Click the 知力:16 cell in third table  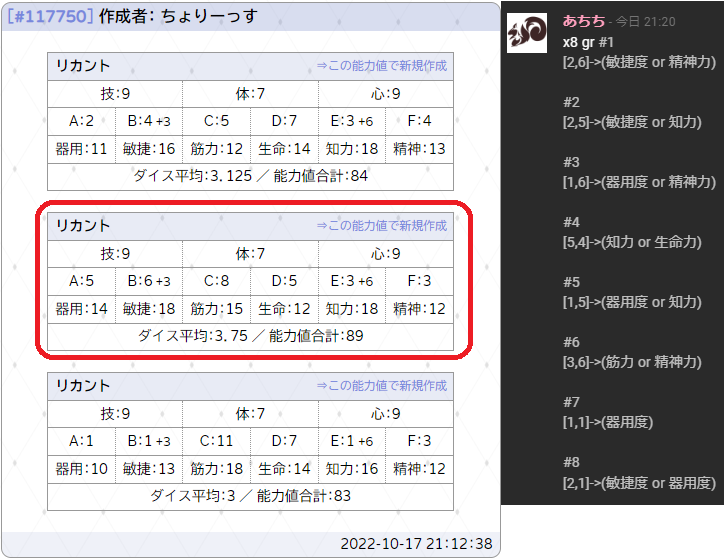pos(352,469)
